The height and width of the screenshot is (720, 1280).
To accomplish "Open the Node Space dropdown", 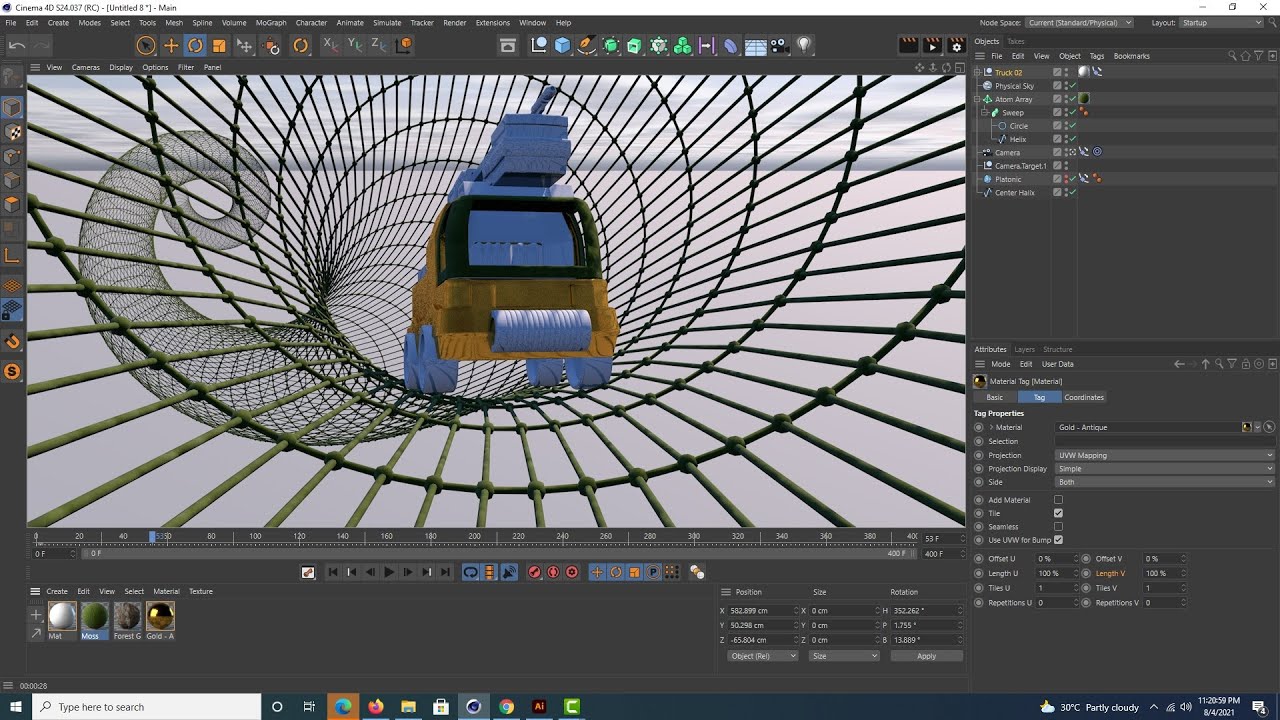I will [1079, 22].
